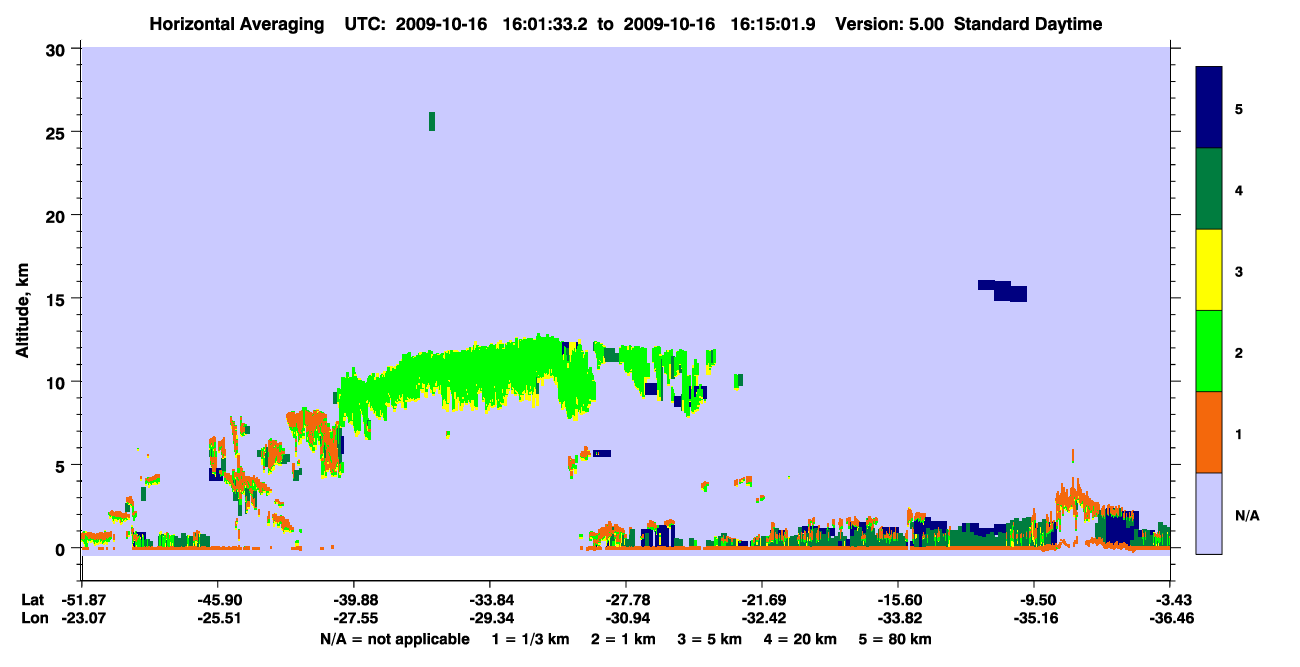Click the lavender N/A color bar segment
Image resolution: width=1300 pixels, height=667 pixels.
coord(1209,513)
